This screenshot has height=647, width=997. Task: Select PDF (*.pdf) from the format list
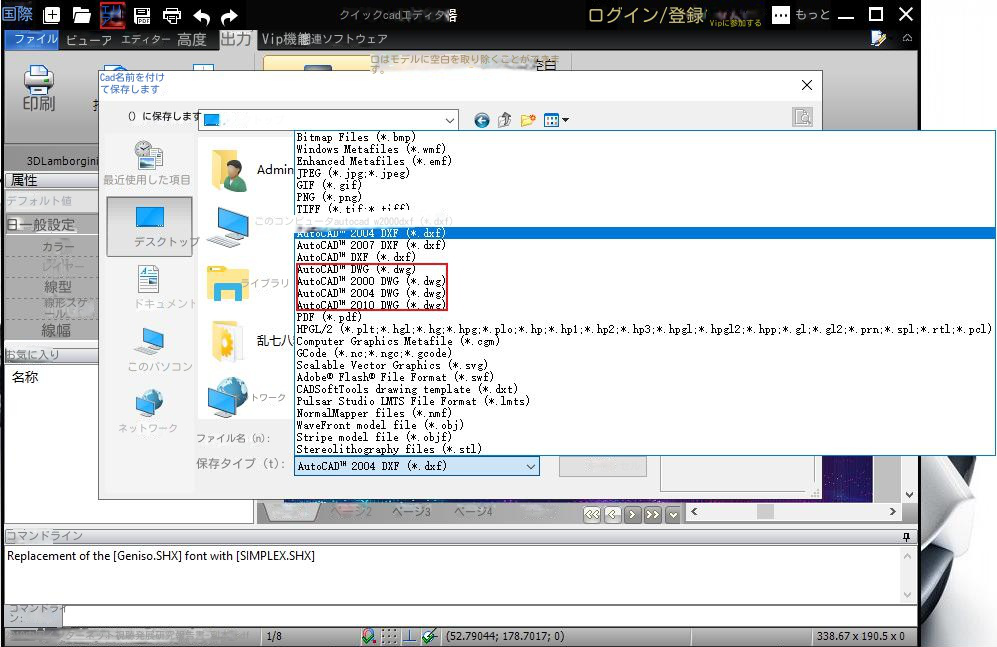pos(331,317)
